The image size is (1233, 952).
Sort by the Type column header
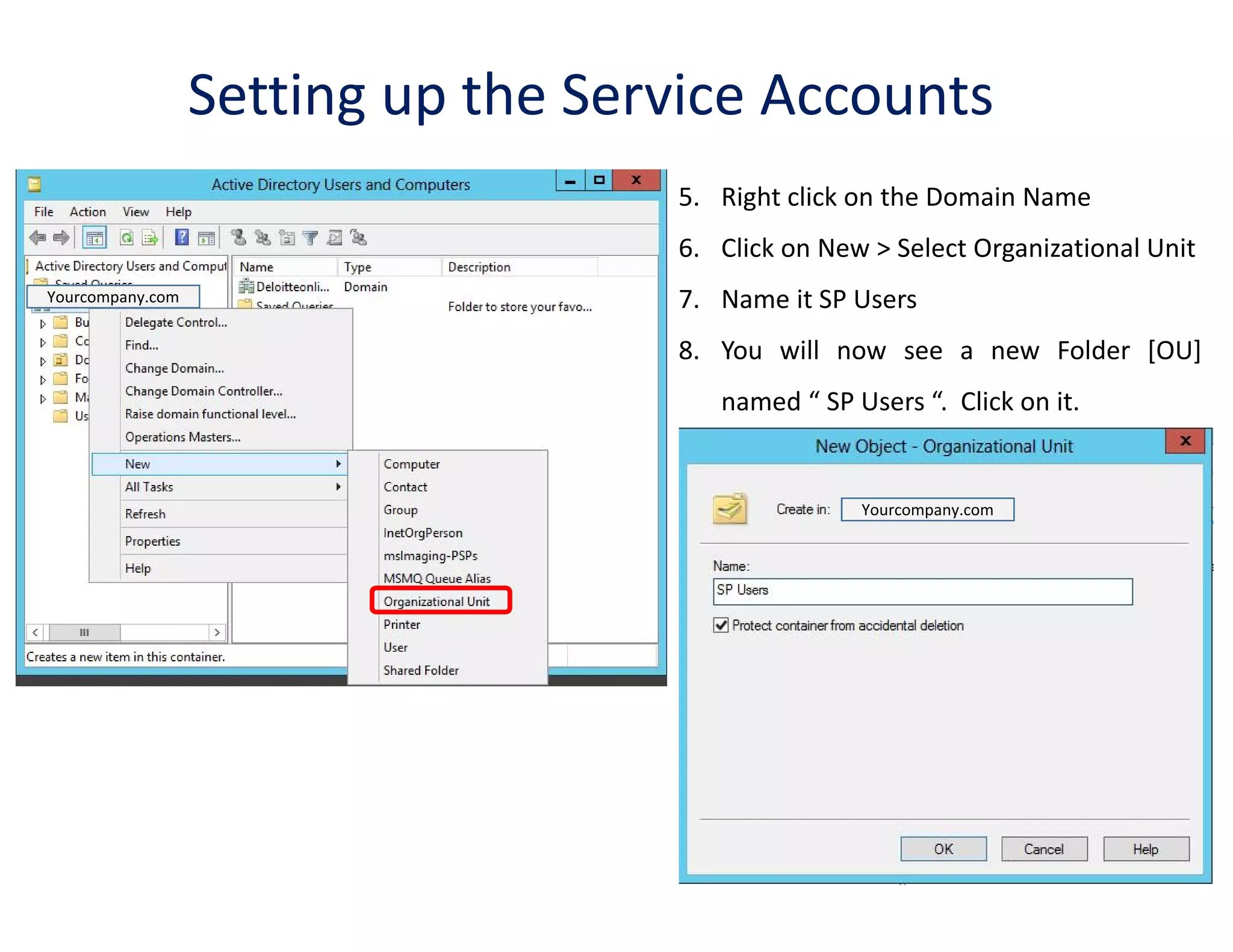390,267
